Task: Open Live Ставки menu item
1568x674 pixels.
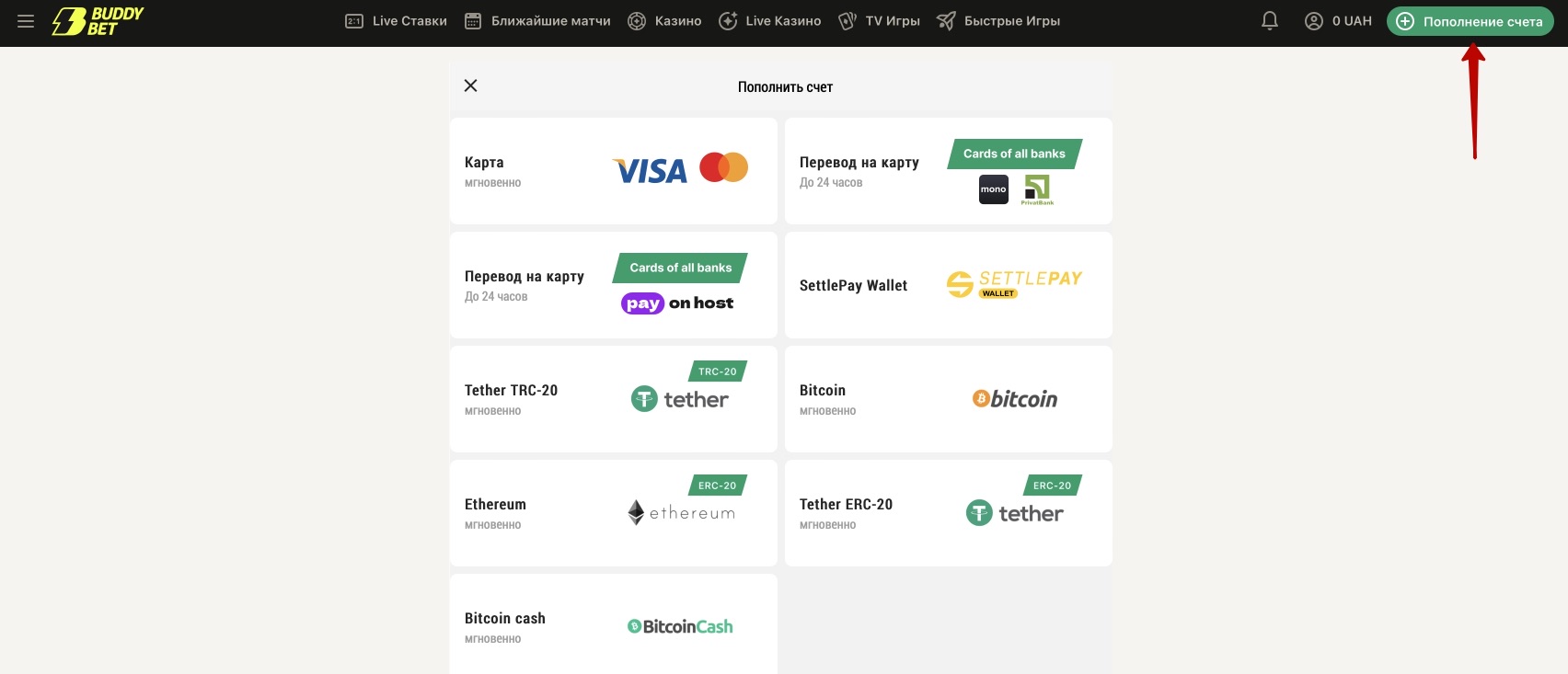Action: [396, 21]
